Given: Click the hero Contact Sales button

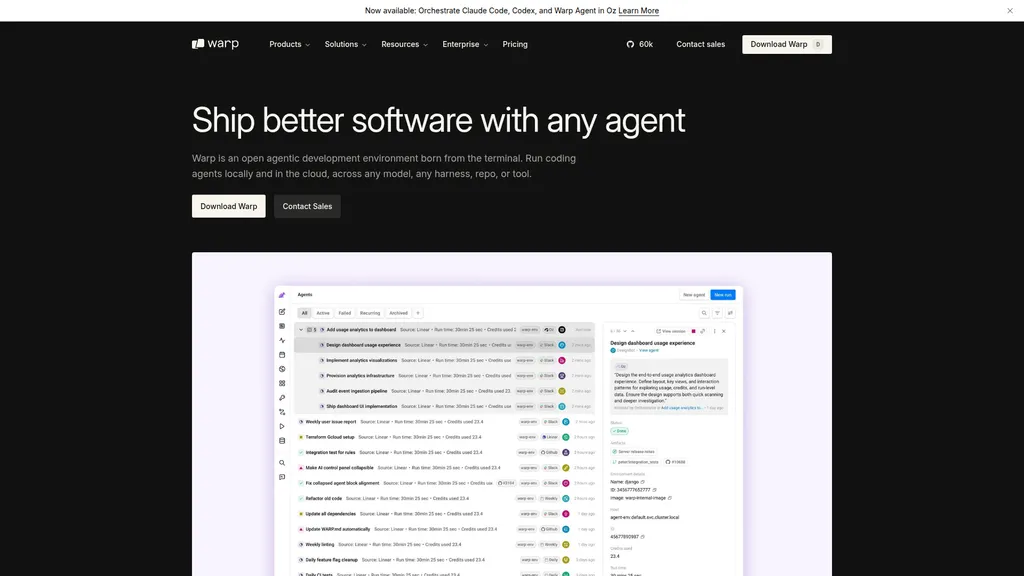Looking at the screenshot, I should click(307, 206).
